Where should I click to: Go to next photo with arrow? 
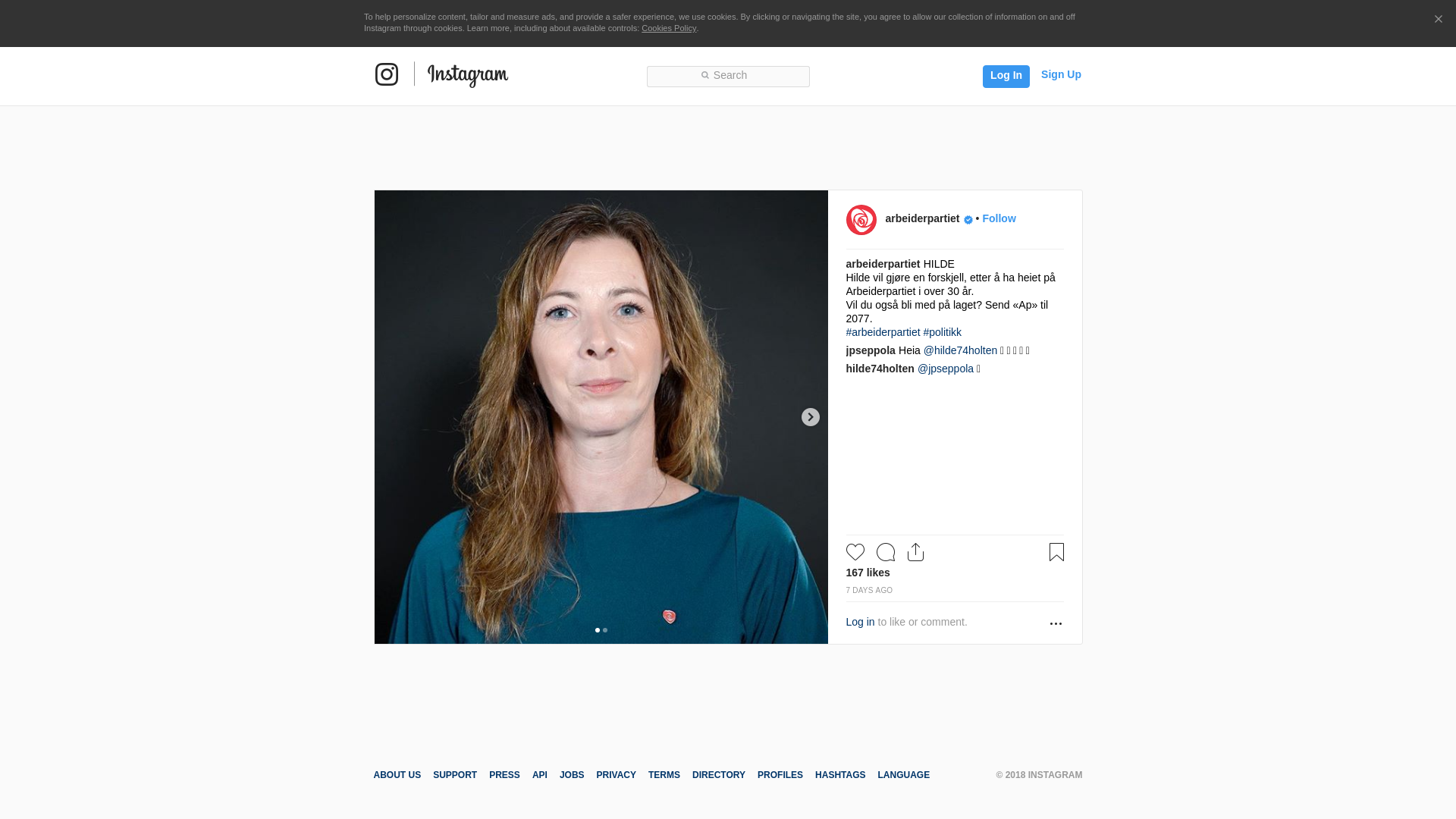tap(810, 417)
